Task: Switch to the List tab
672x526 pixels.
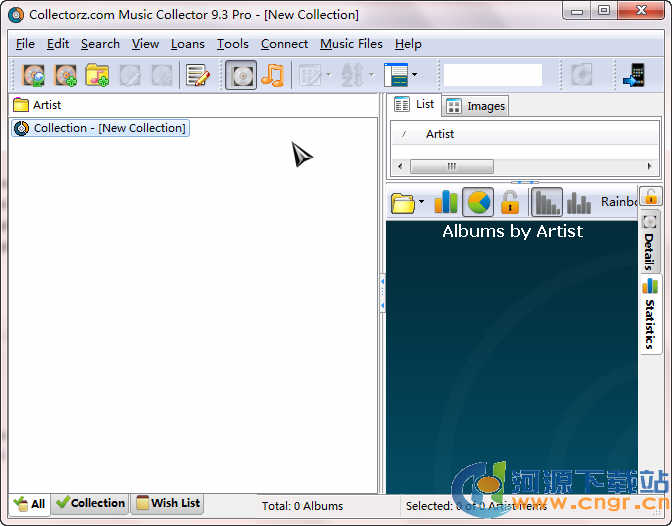Action: tap(414, 104)
